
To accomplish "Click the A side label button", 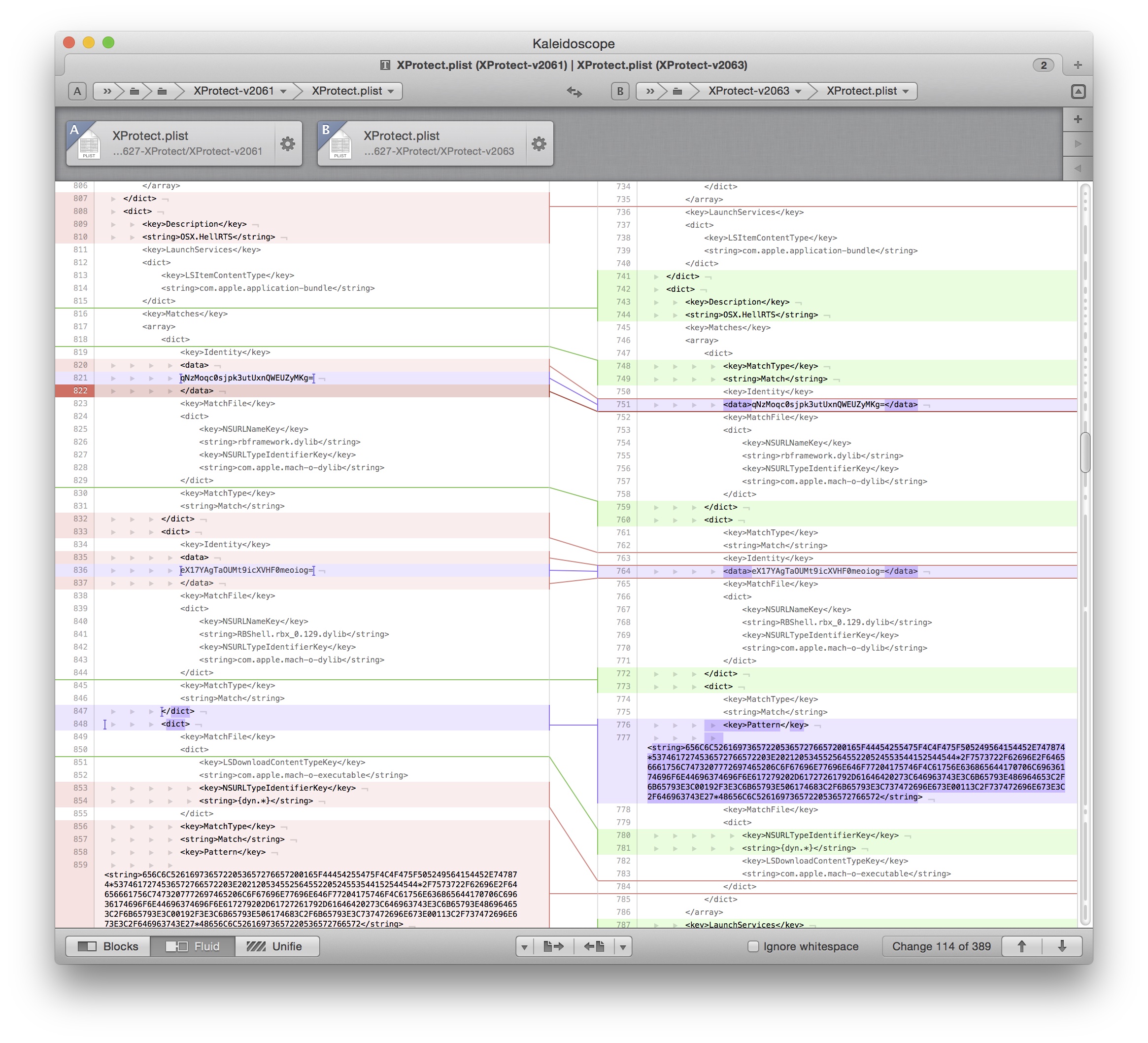I will coord(77,91).
